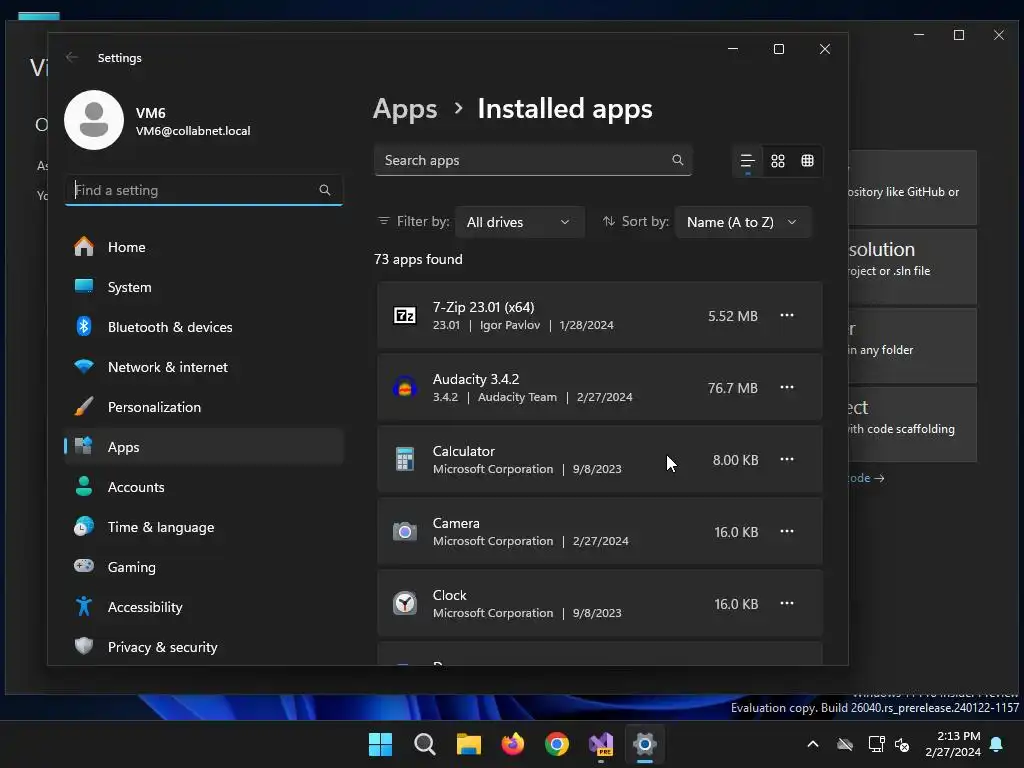Click the Clock app icon
This screenshot has height=768, width=1024.
point(405,603)
